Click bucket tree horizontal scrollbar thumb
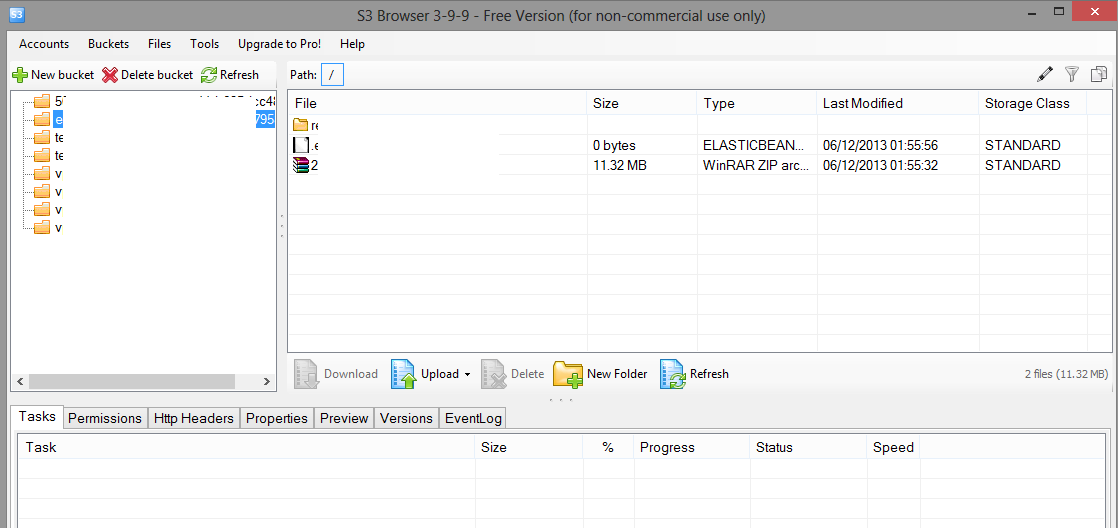Screen dimensions: 1118x528 tap(132, 382)
